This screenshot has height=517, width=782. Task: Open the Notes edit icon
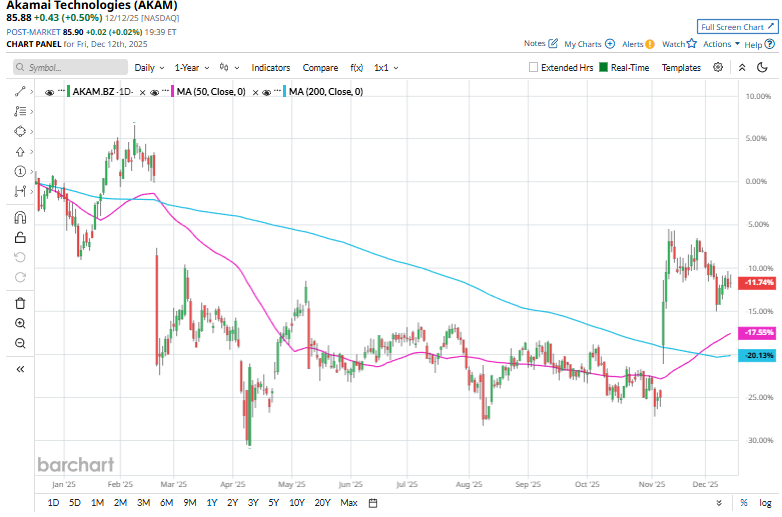pos(554,44)
